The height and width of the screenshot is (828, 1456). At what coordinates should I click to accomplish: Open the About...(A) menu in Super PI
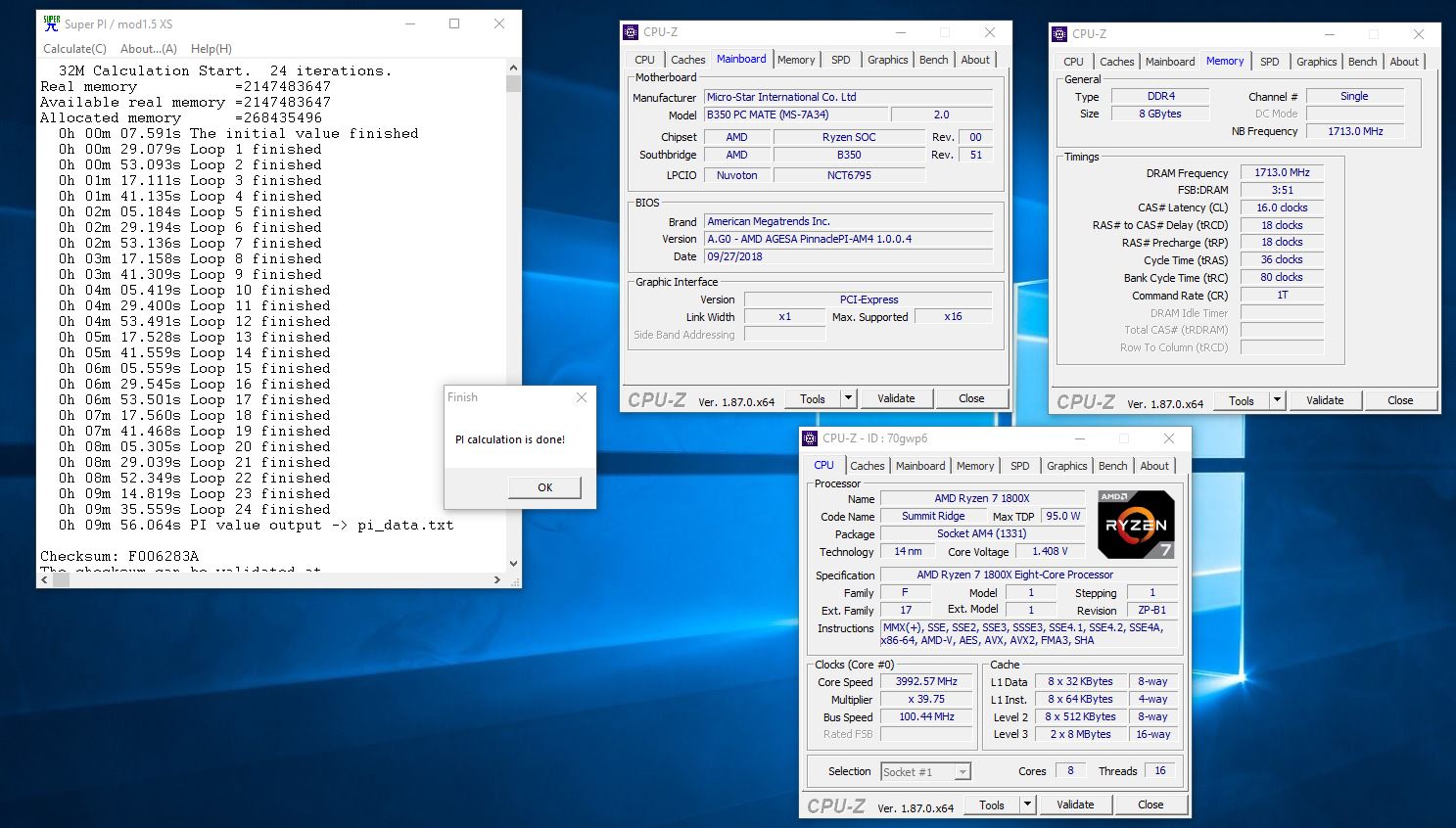(x=149, y=49)
